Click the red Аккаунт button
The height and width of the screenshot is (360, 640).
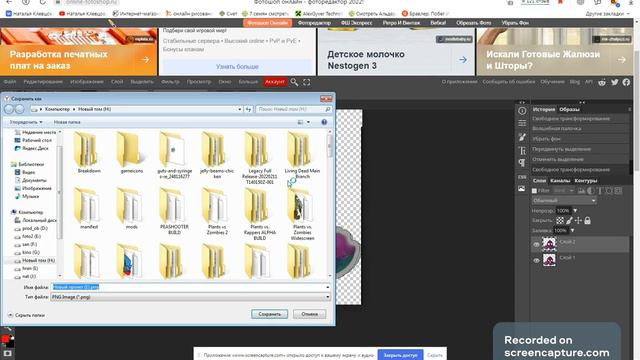click(275, 82)
